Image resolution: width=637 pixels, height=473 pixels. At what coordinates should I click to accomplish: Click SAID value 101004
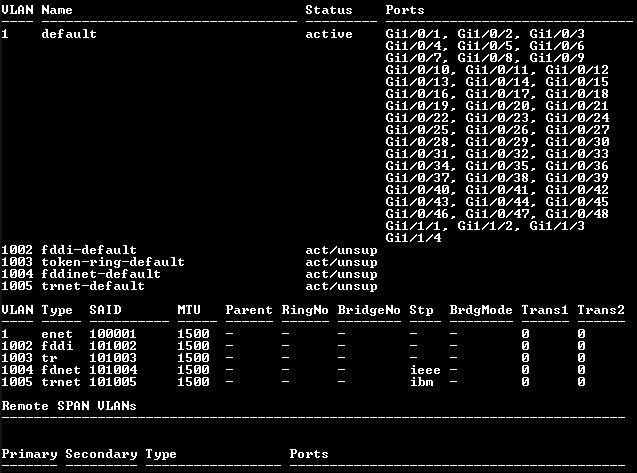pos(113,370)
